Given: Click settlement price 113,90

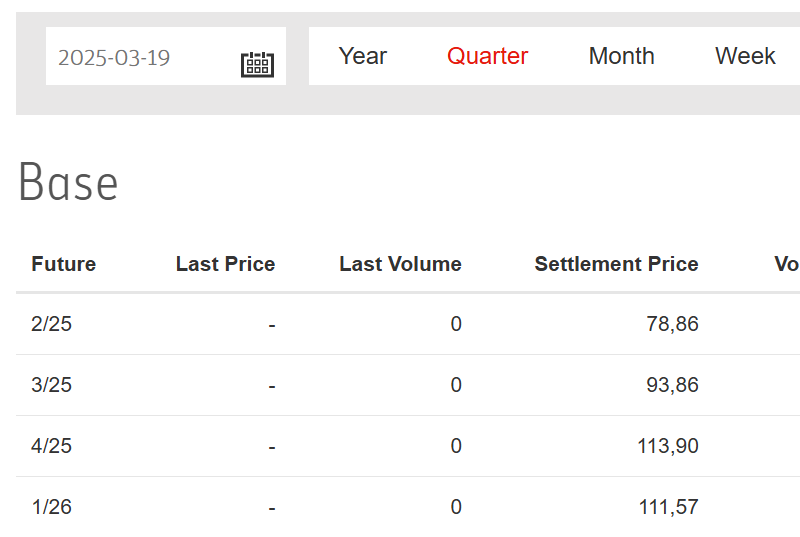Looking at the screenshot, I should click(x=668, y=446).
